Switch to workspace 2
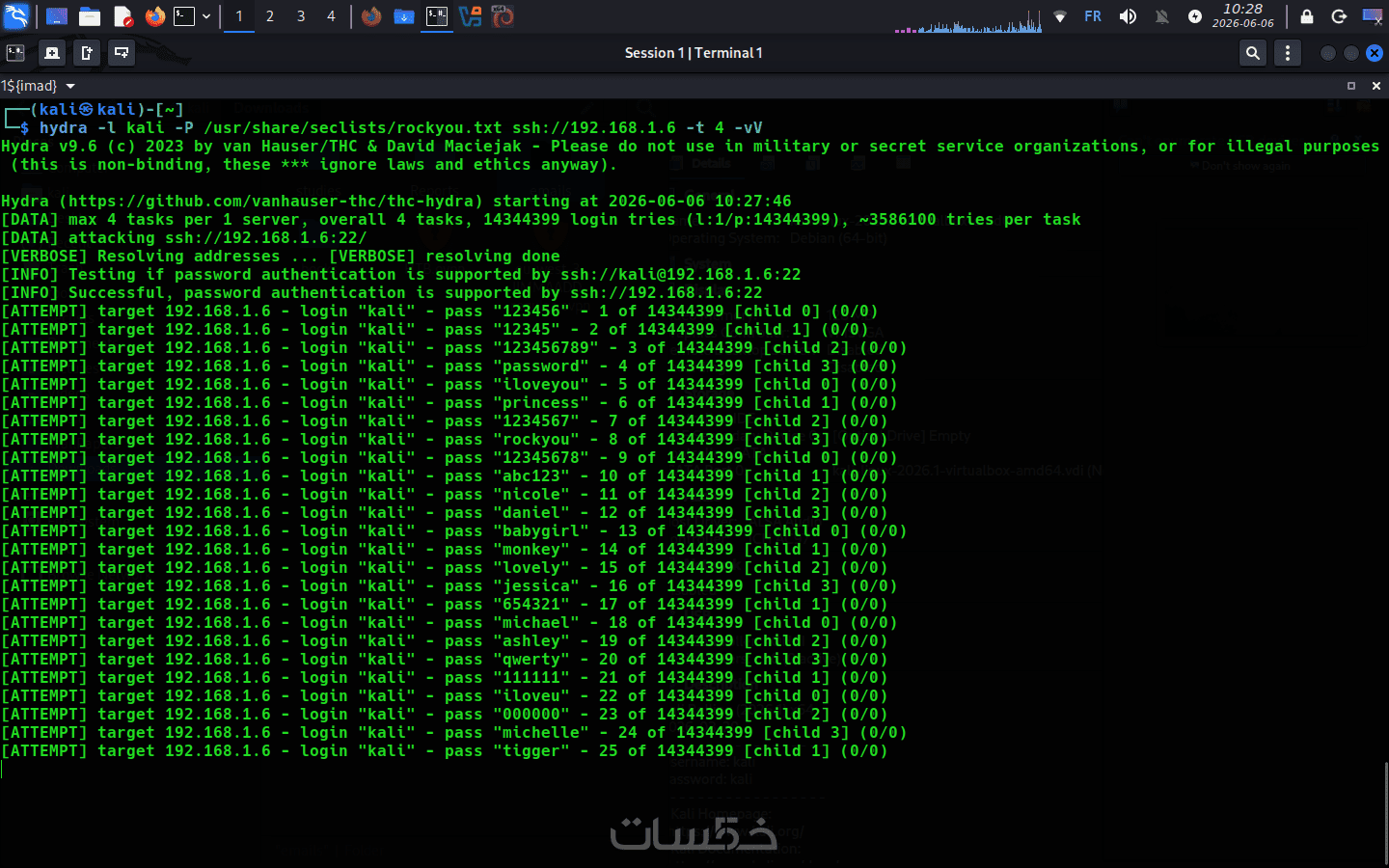The height and width of the screenshot is (868, 1389). coord(270,16)
